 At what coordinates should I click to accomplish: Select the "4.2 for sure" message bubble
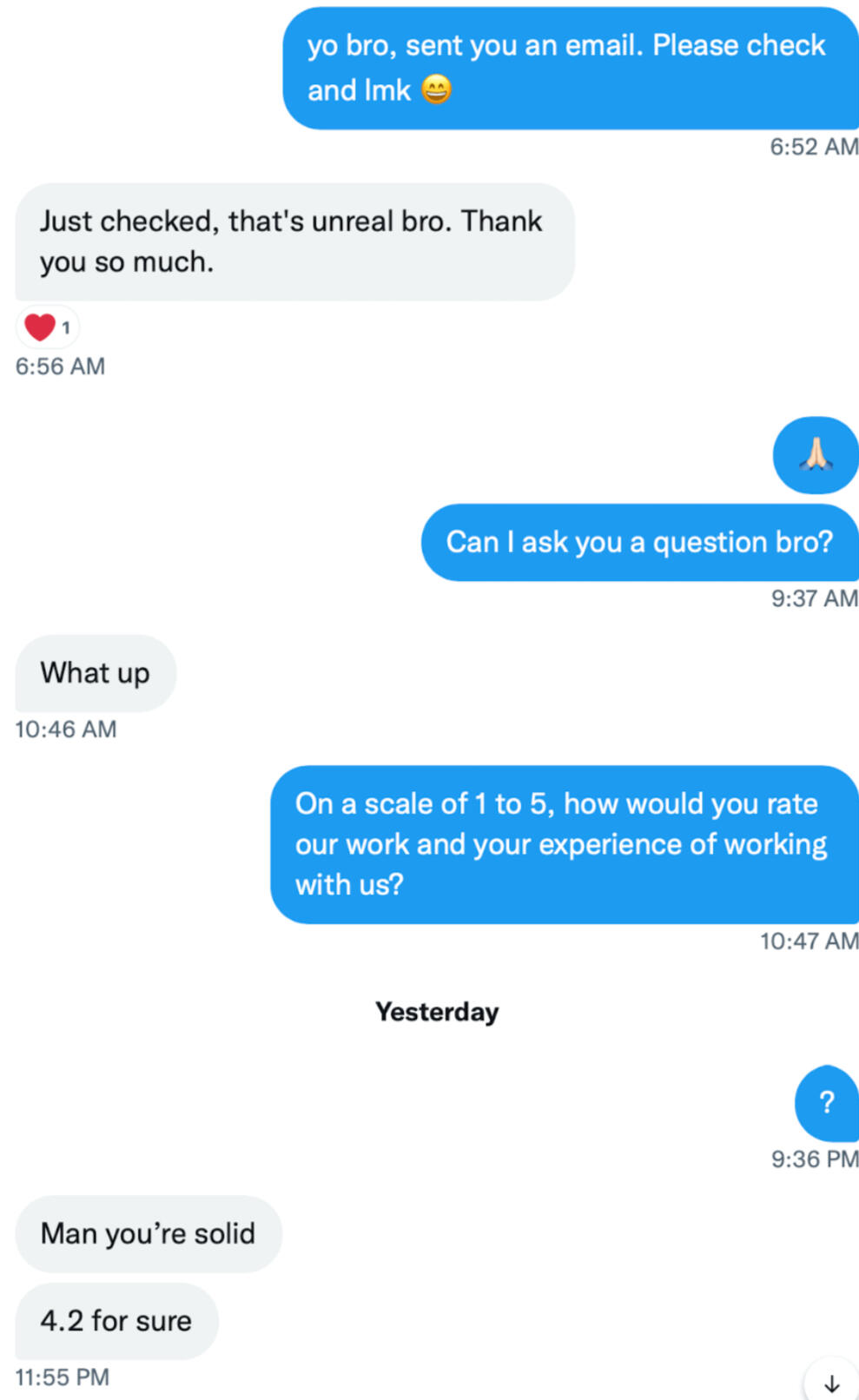tap(116, 1320)
